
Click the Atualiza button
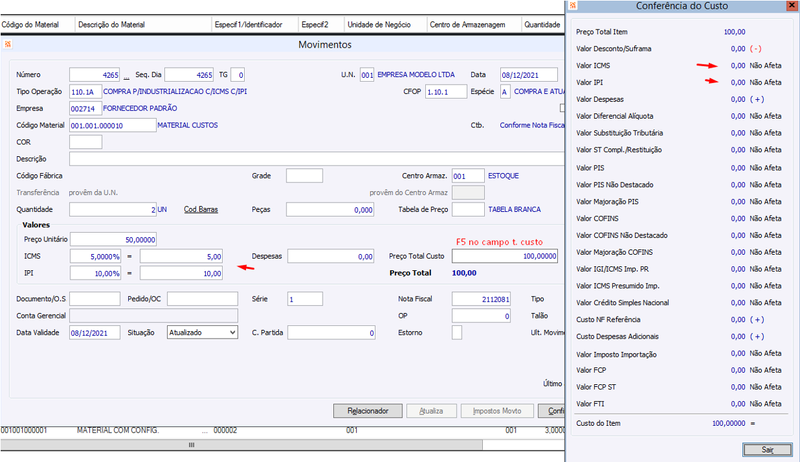click(431, 411)
